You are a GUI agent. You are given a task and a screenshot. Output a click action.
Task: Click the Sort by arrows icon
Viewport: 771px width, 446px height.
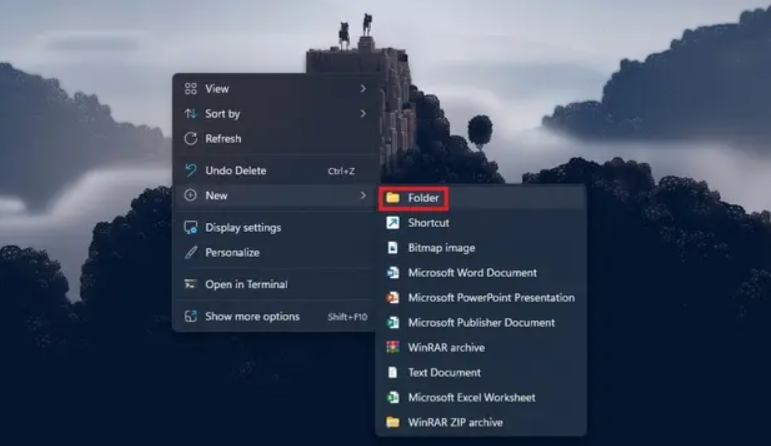tap(191, 114)
